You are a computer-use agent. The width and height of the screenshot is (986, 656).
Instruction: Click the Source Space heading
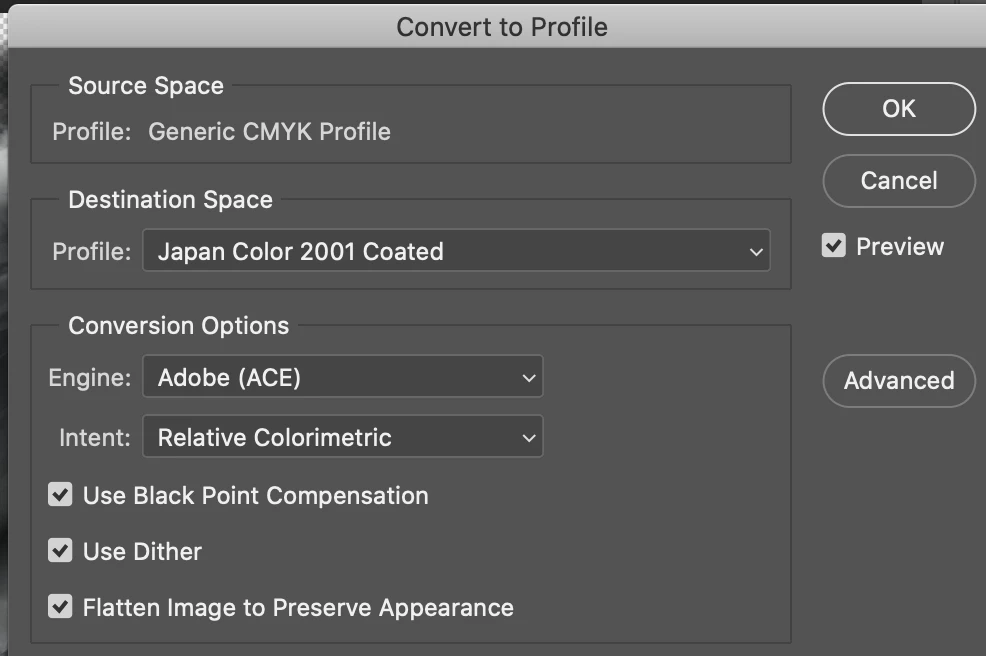click(x=146, y=86)
